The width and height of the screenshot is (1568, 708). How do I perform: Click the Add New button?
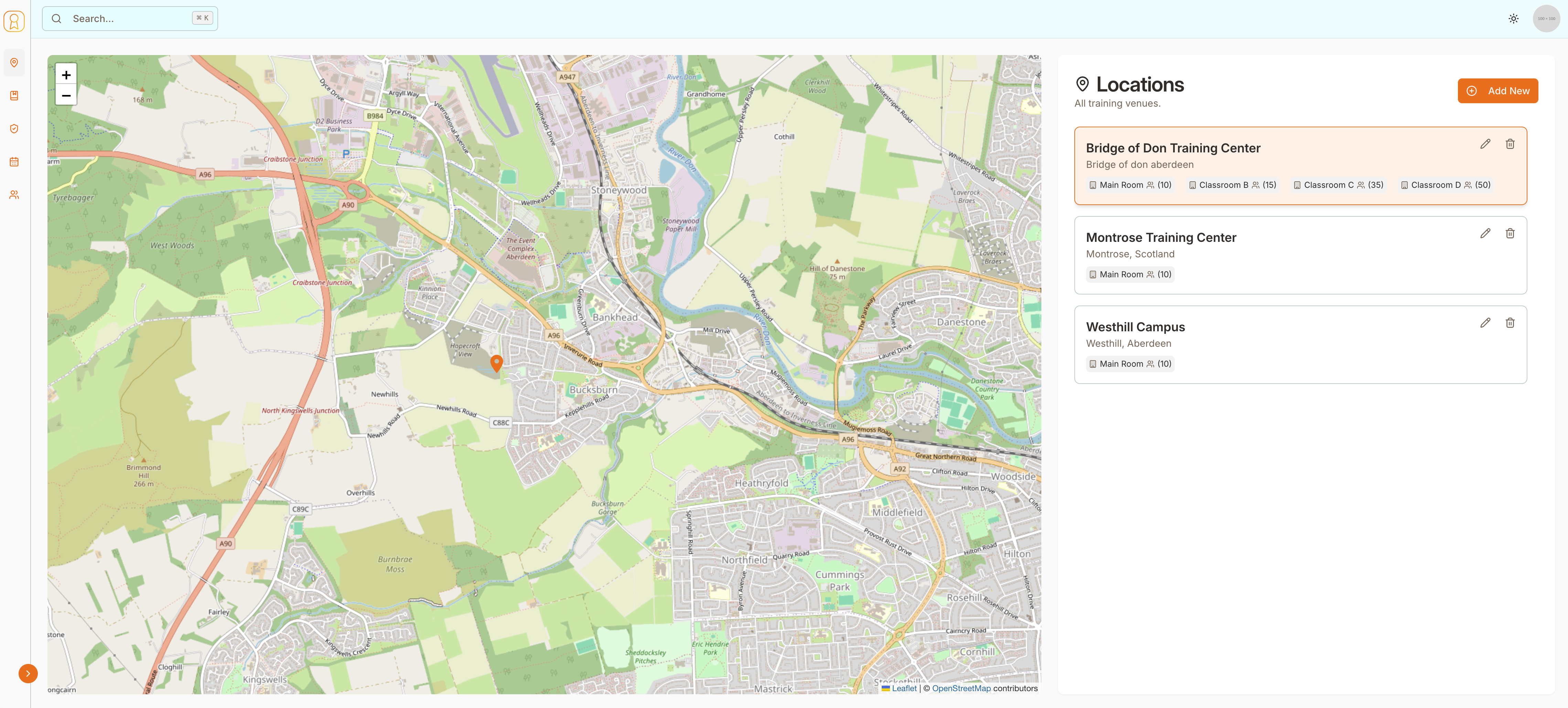1497,91
